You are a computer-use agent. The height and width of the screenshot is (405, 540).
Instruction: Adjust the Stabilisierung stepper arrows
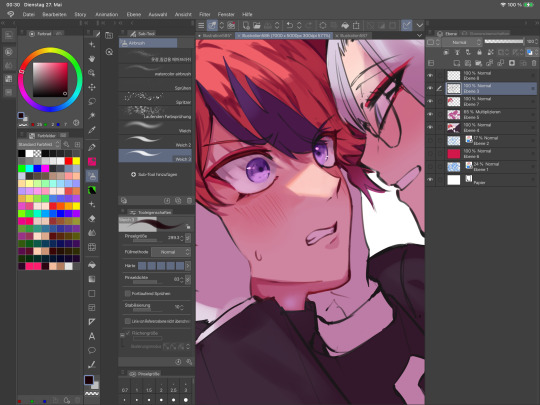pyautogui.click(x=182, y=307)
